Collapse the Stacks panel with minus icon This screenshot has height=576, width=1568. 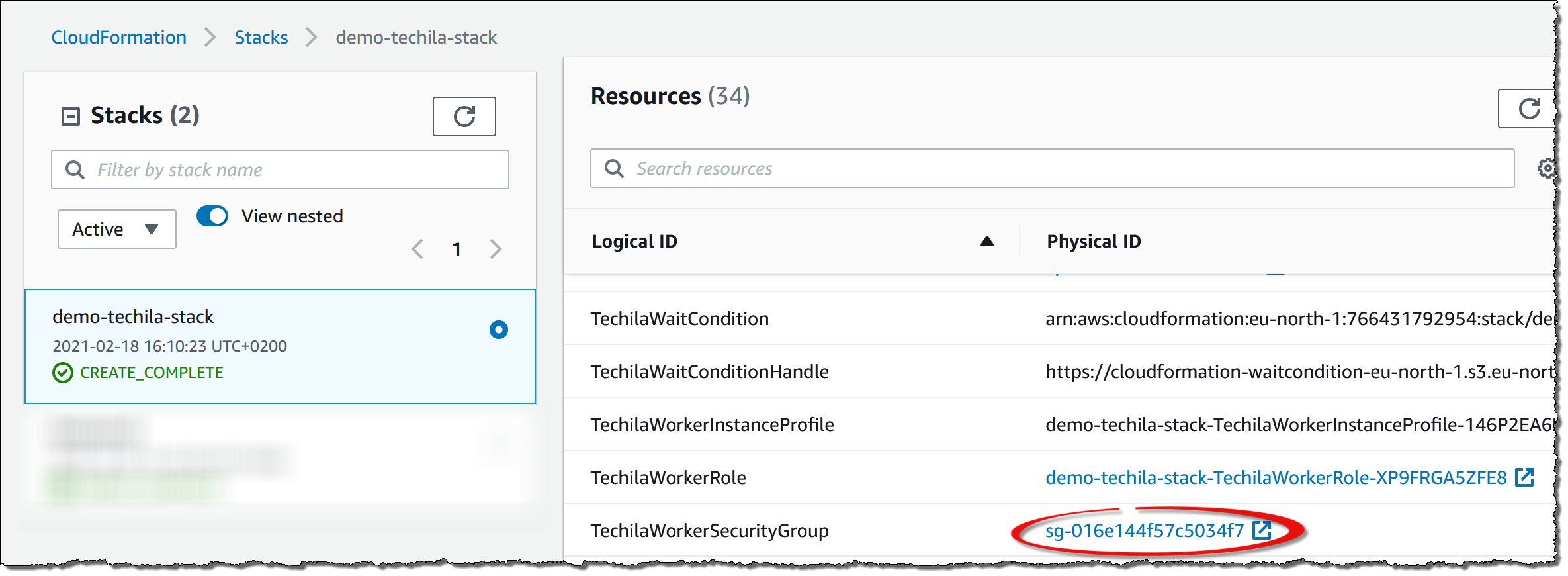tap(70, 117)
